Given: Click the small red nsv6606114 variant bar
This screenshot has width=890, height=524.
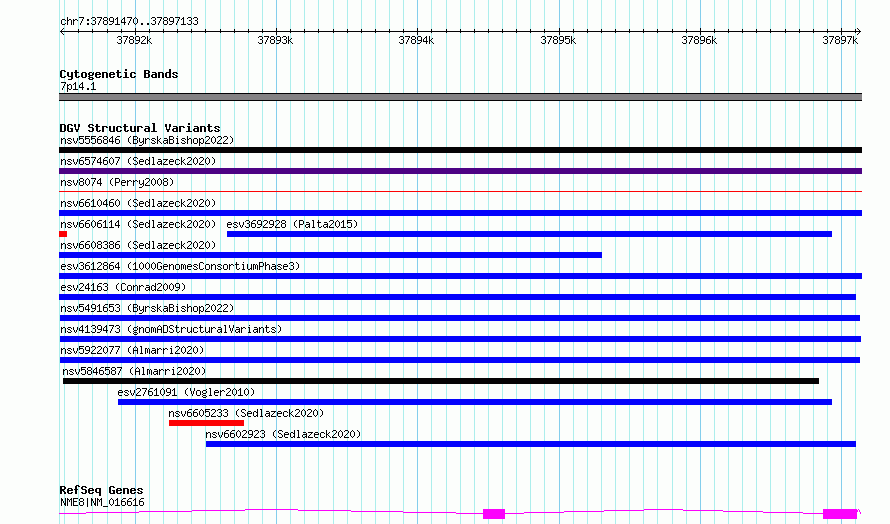Looking at the screenshot, I should pyautogui.click(x=63, y=234).
